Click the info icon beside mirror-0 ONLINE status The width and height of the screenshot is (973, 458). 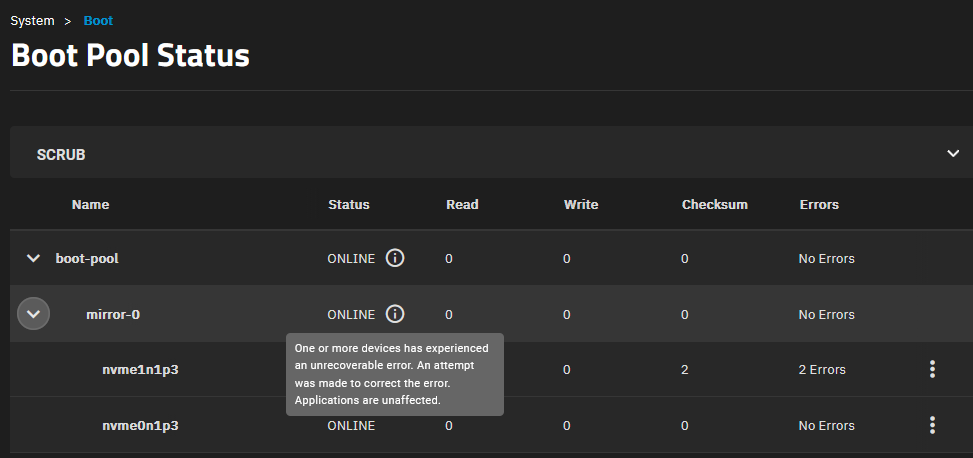coord(395,314)
